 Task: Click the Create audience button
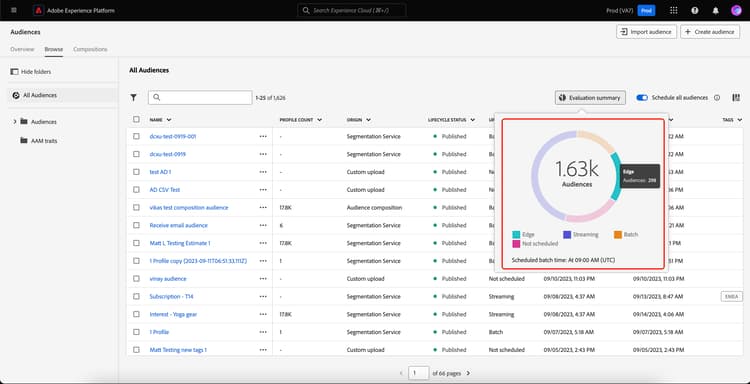710,32
